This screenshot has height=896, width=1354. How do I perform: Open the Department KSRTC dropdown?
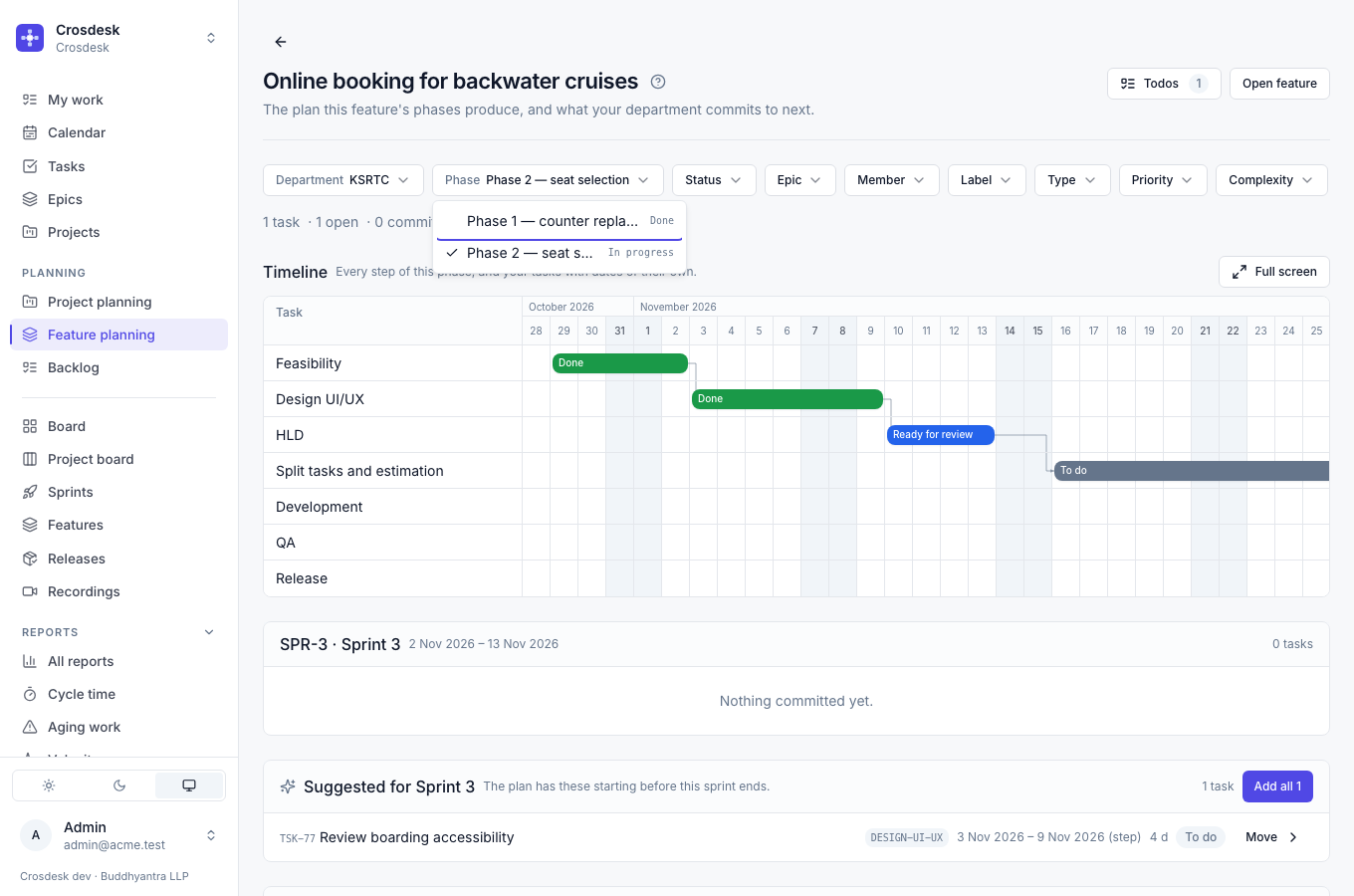coord(343,180)
